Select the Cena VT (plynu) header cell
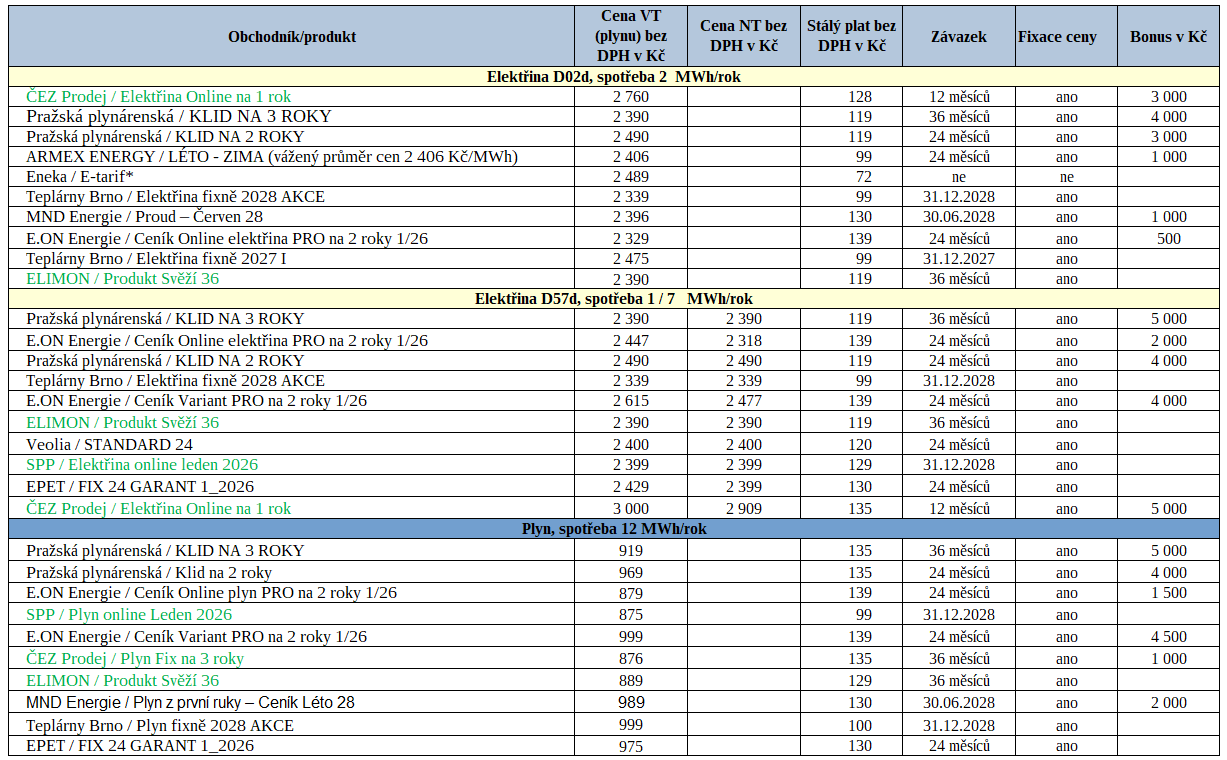The height and width of the screenshot is (760, 1227). (x=630, y=37)
